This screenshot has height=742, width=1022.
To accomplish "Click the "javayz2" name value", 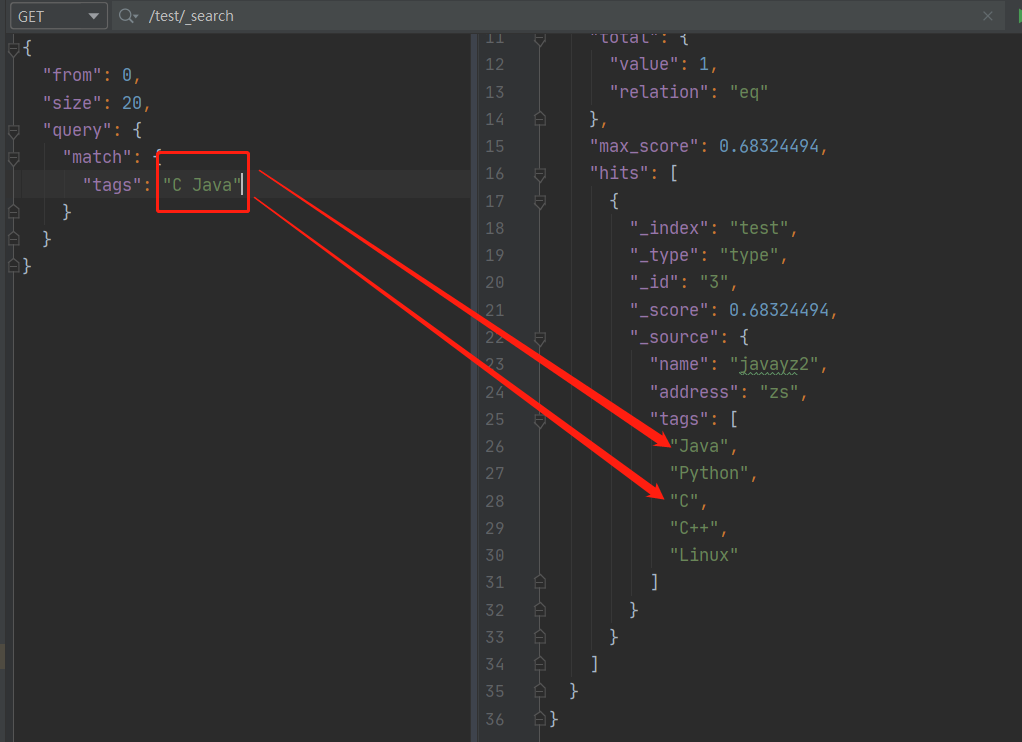I will point(774,364).
